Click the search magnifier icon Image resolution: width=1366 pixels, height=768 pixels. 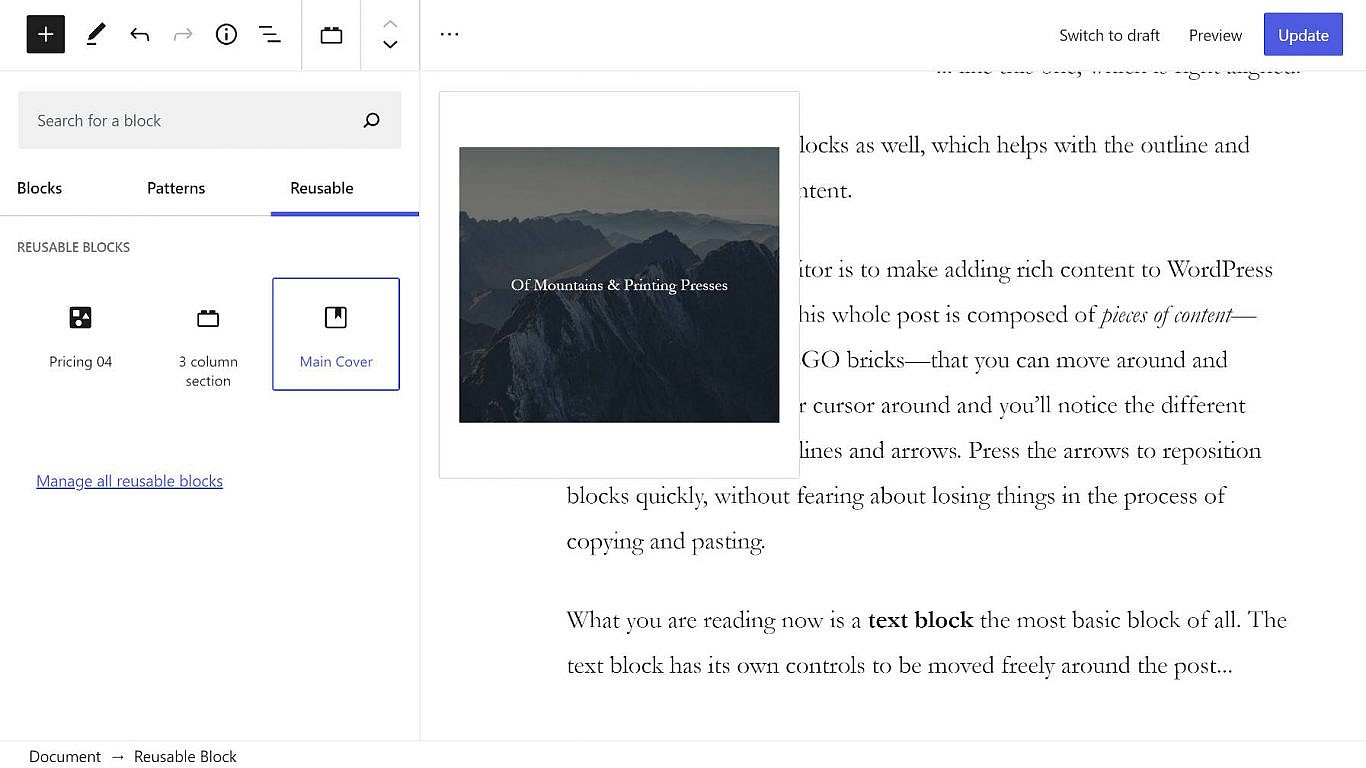[x=371, y=120]
